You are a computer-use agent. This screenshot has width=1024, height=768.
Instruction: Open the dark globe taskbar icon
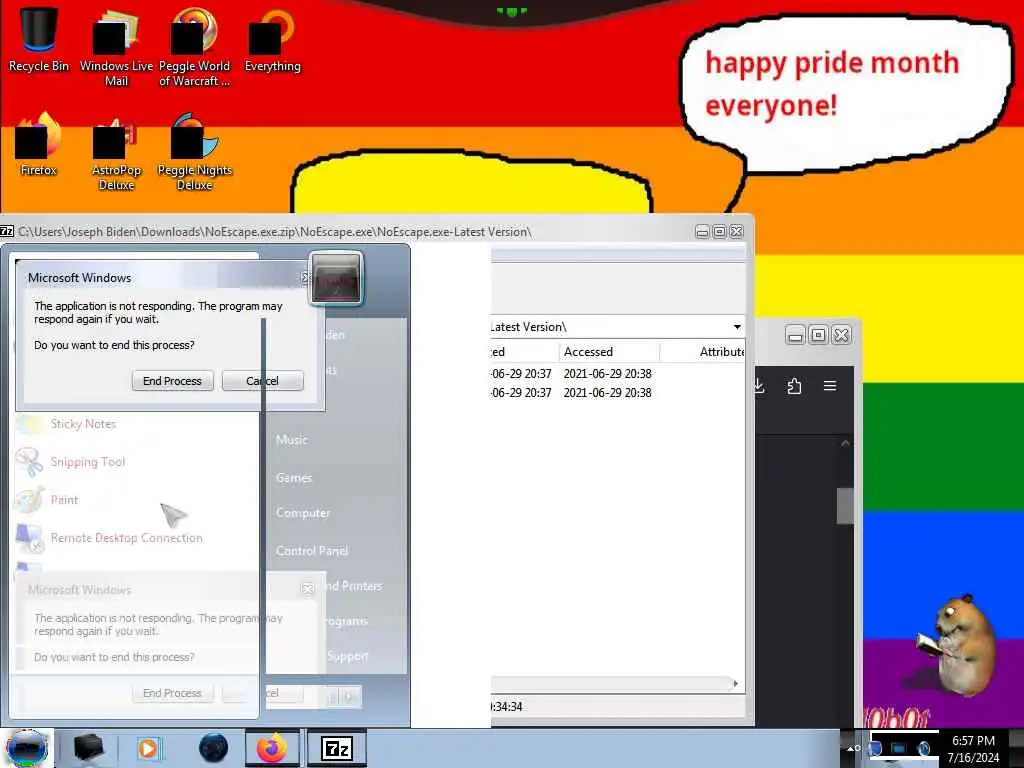(214, 748)
